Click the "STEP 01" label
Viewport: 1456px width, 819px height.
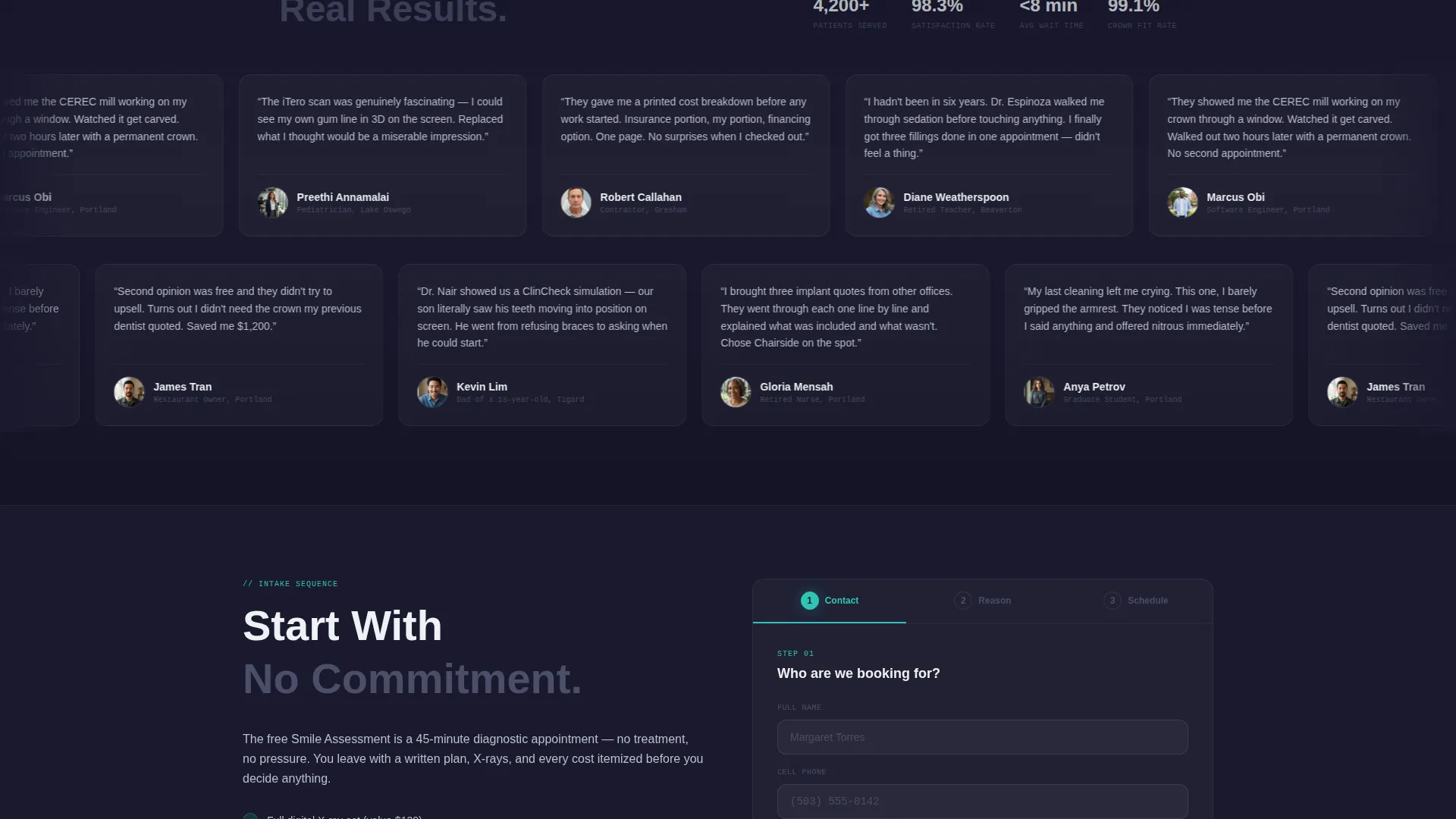tap(795, 654)
